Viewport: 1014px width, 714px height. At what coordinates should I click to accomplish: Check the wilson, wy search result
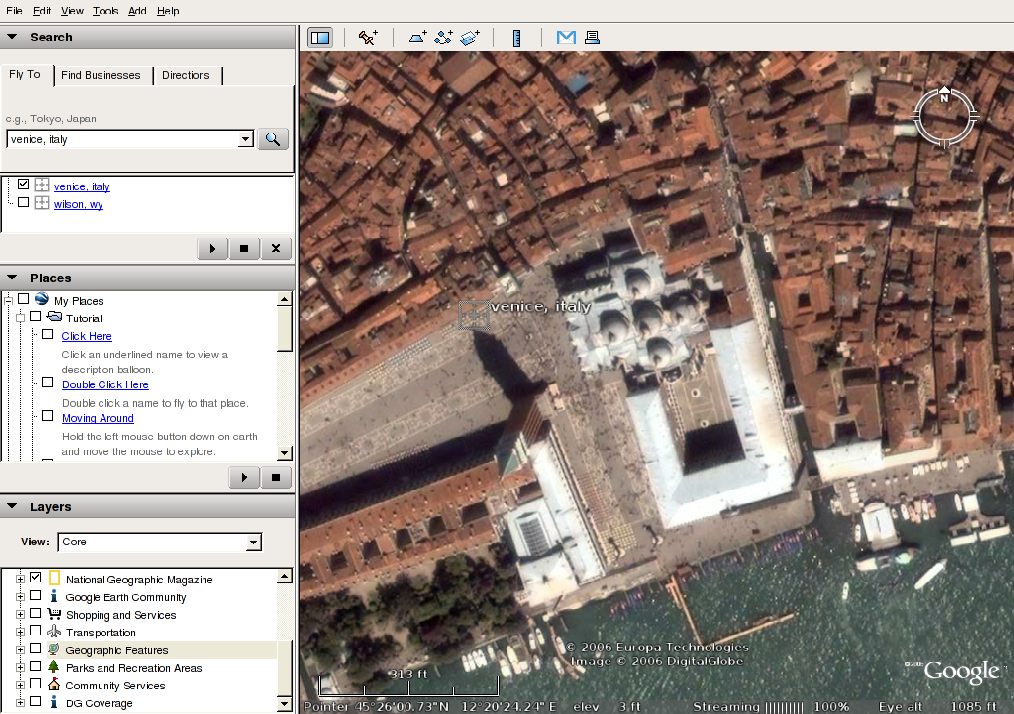[x=23, y=202]
